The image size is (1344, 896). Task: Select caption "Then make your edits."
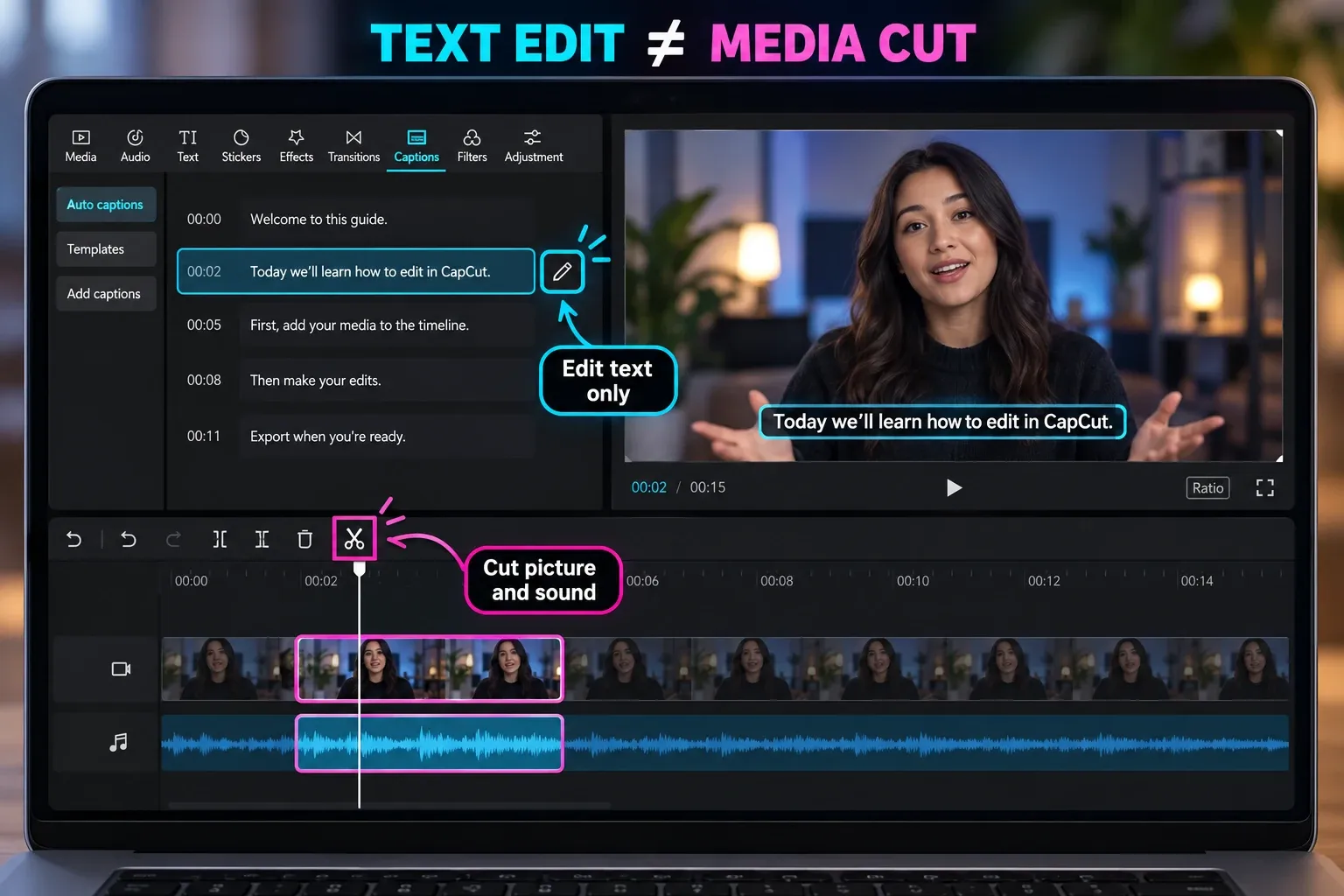coord(356,380)
